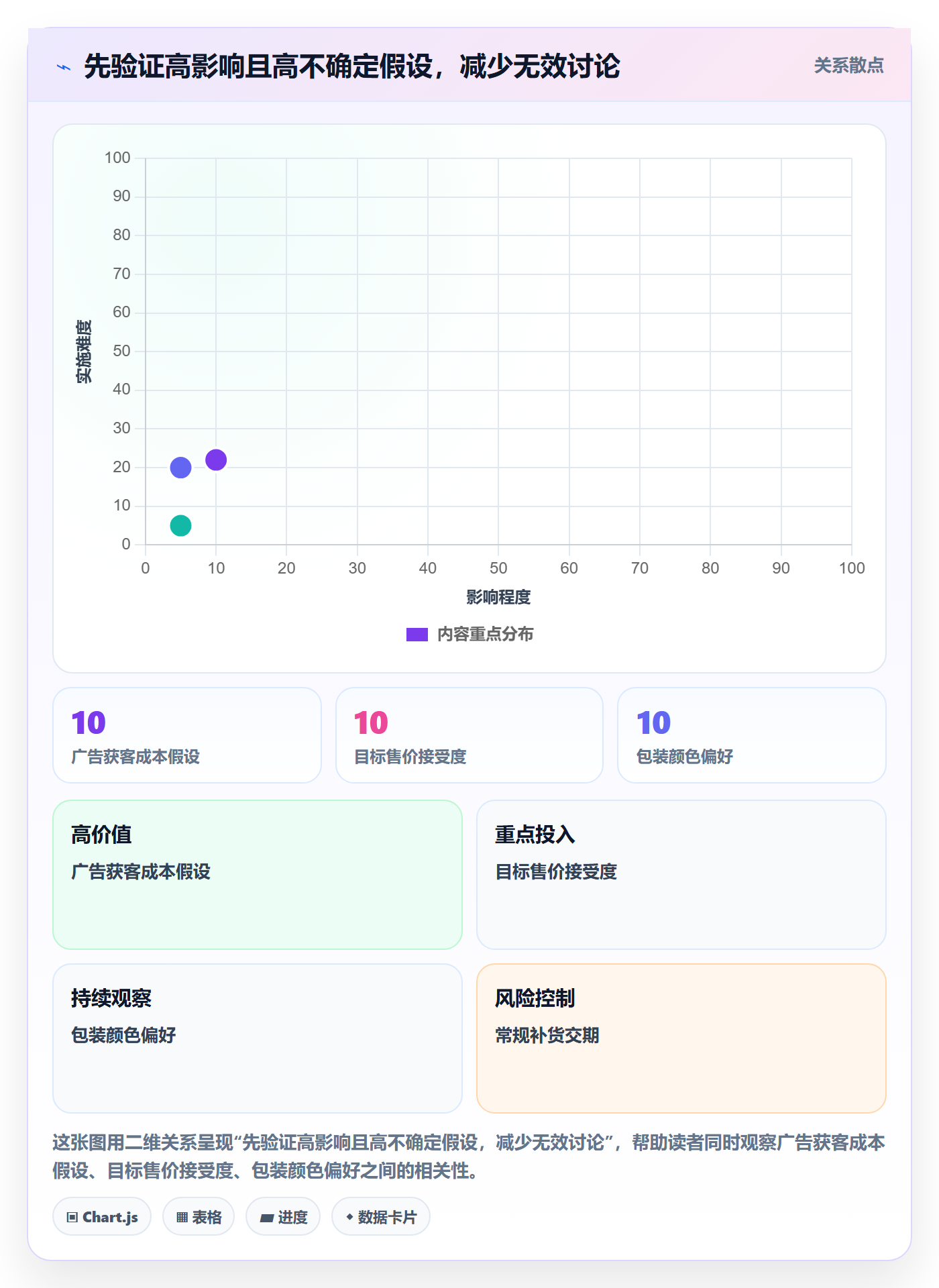Click the 重点投入 quadrant heading
The height and width of the screenshot is (1288, 939).
[535, 835]
